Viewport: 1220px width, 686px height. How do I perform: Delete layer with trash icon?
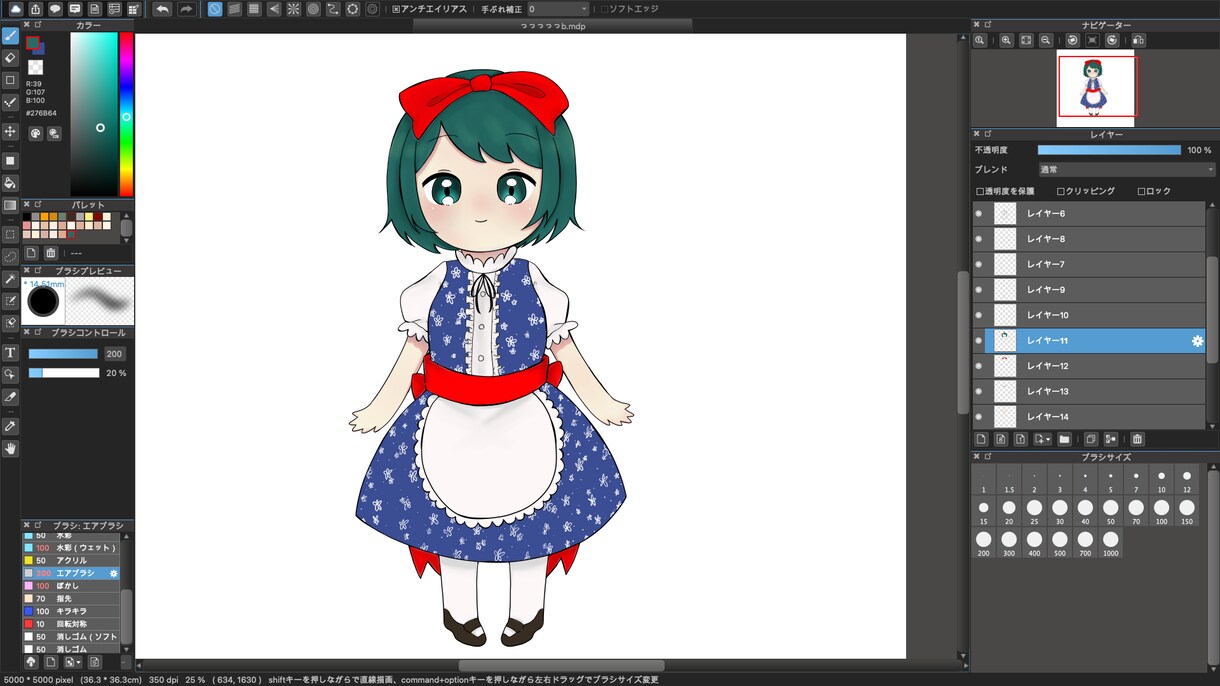coord(1137,439)
